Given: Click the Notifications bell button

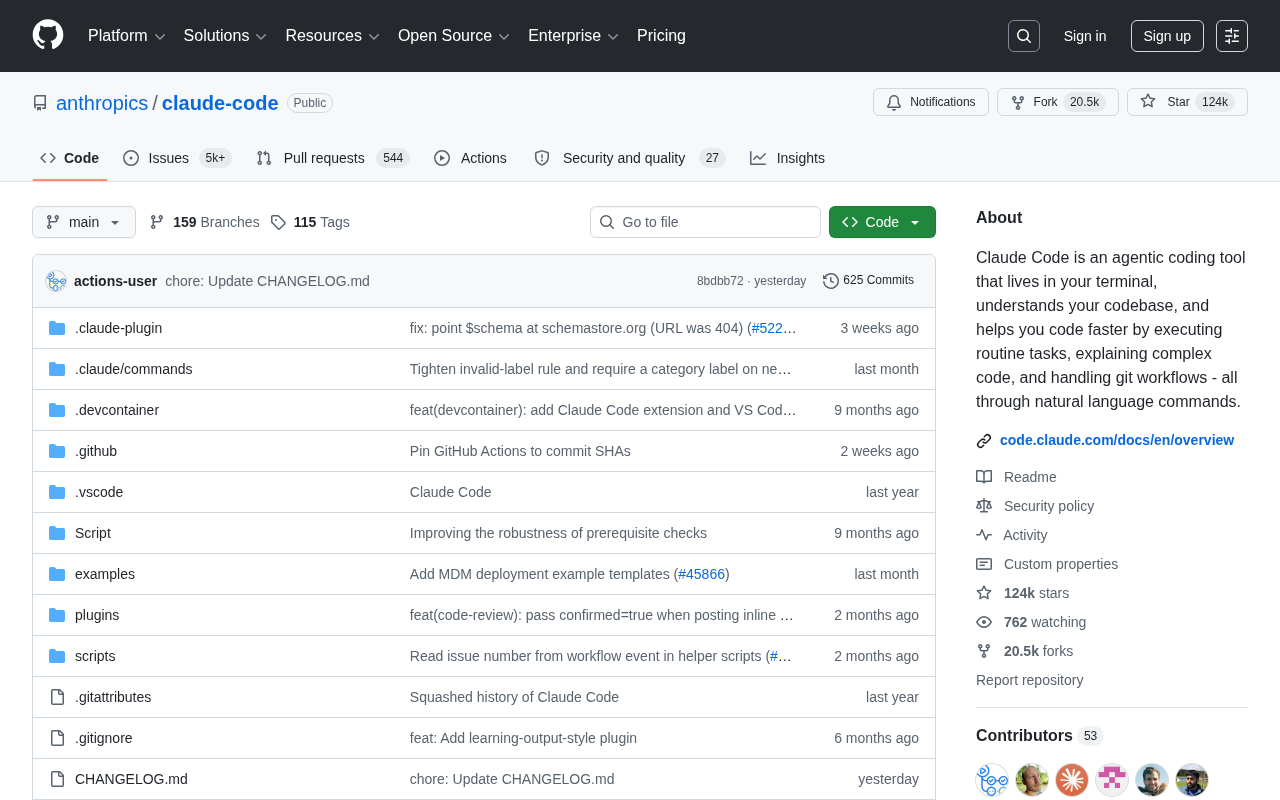Looking at the screenshot, I should tap(931, 102).
